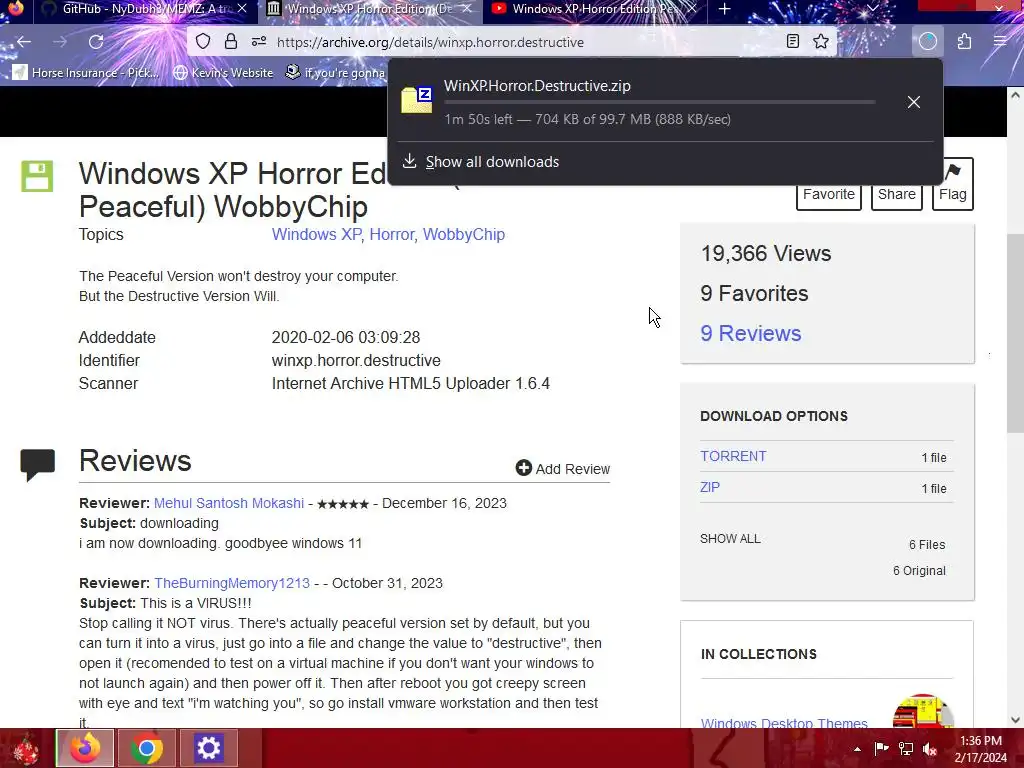Open the Start button on taskbar

(25, 748)
